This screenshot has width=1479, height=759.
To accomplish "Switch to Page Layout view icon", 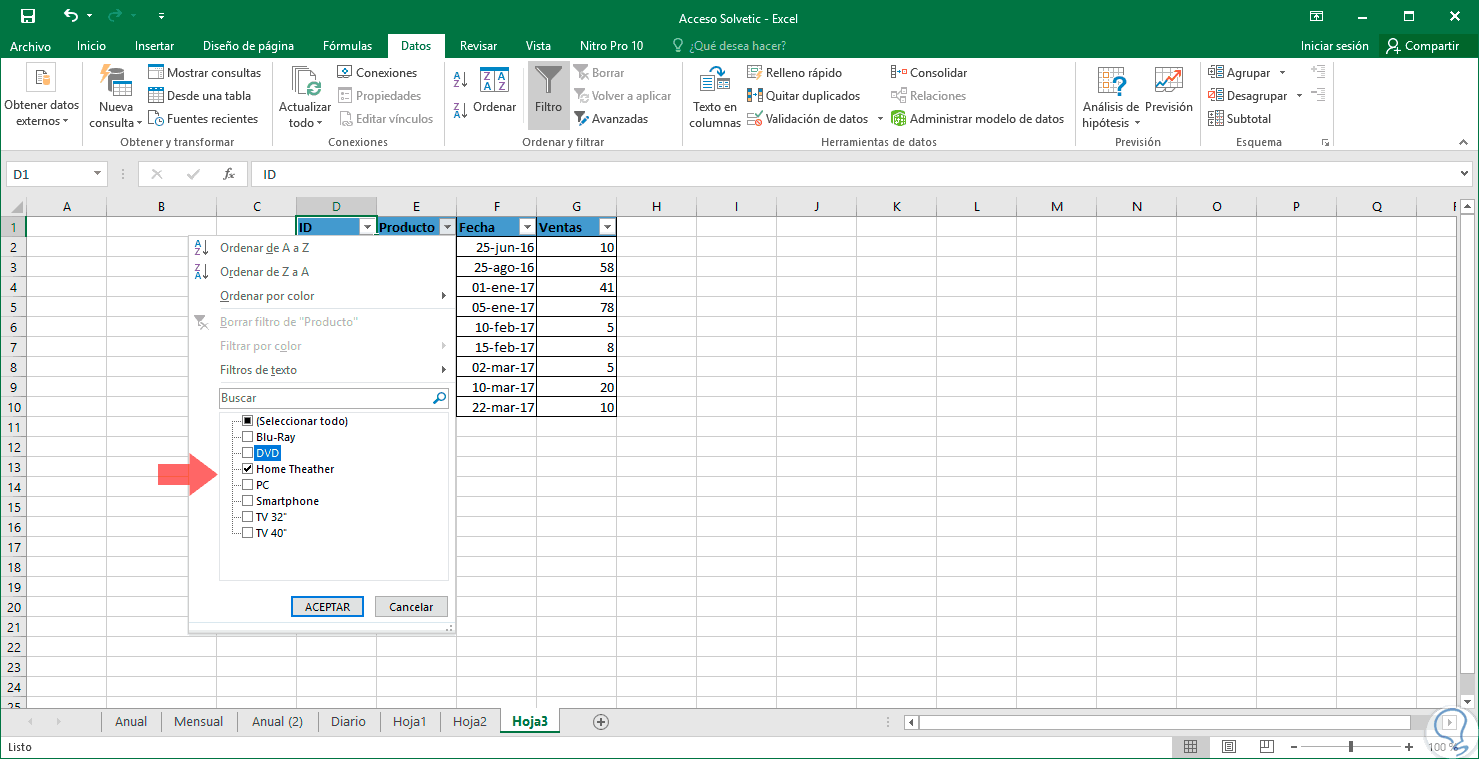I will pyautogui.click(x=1229, y=747).
